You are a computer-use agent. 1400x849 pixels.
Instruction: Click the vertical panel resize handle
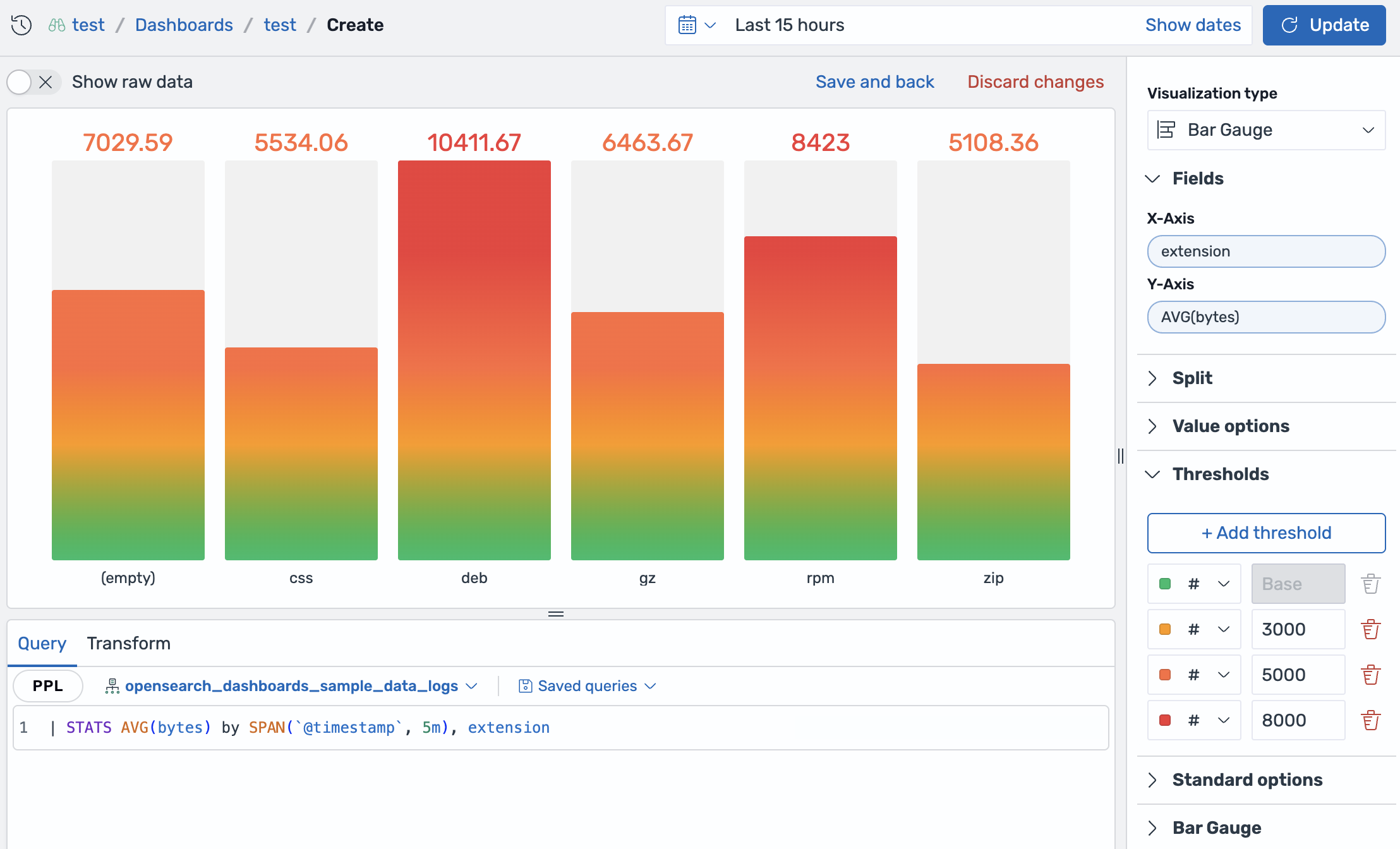tap(1121, 456)
